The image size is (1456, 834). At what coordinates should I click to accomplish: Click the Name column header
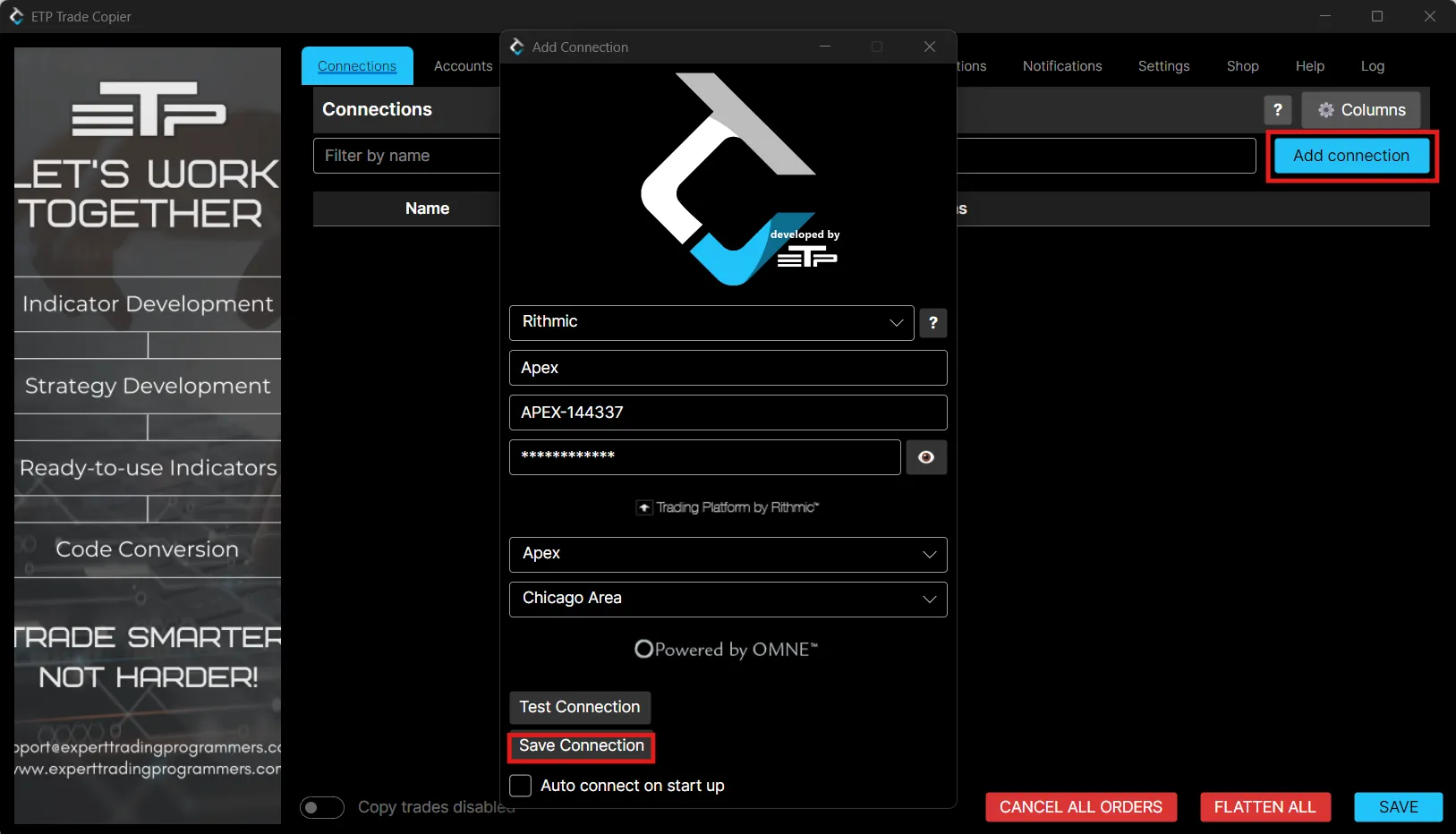pos(427,208)
